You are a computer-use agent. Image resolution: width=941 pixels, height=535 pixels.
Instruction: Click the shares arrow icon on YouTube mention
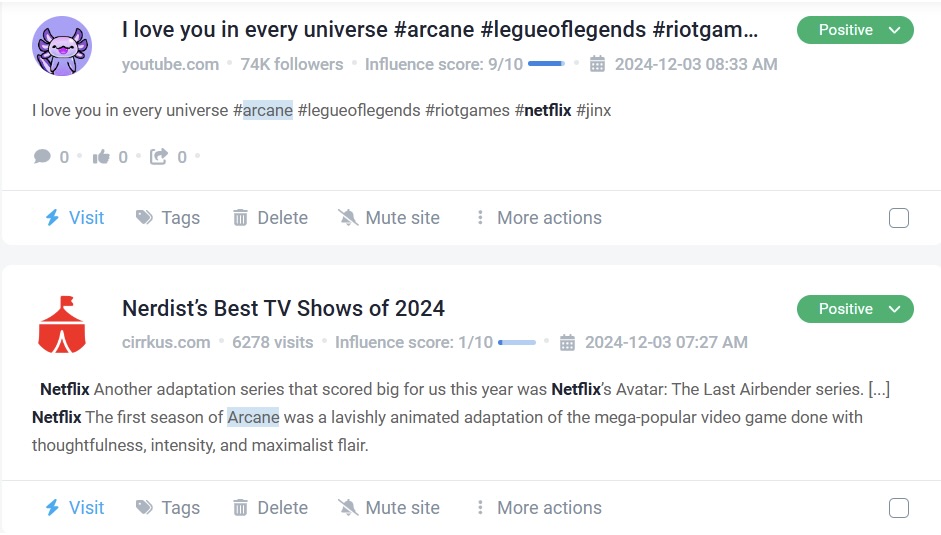pos(158,157)
